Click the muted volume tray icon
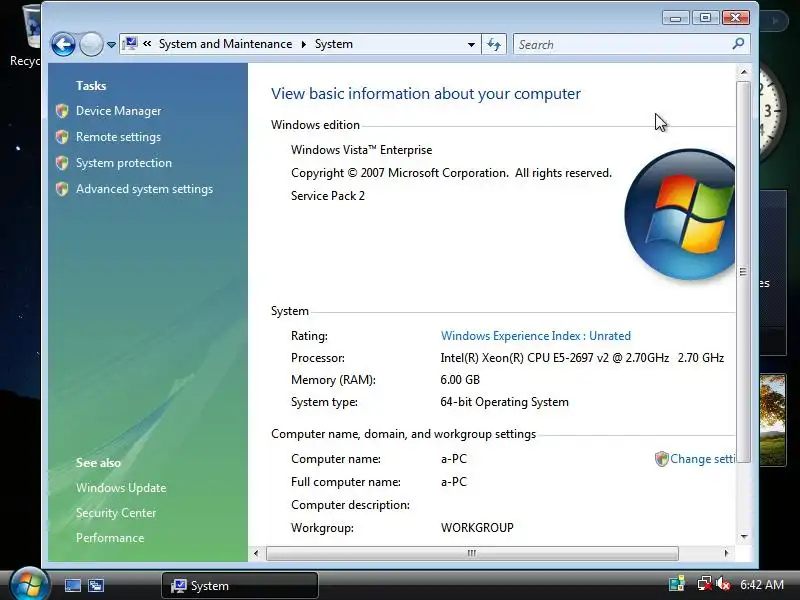This screenshot has width=800, height=600. (723, 584)
